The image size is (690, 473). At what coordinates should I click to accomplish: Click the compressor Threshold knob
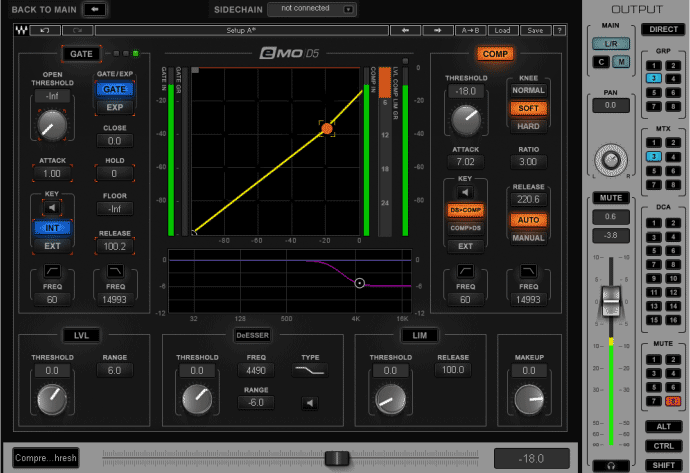point(466,120)
